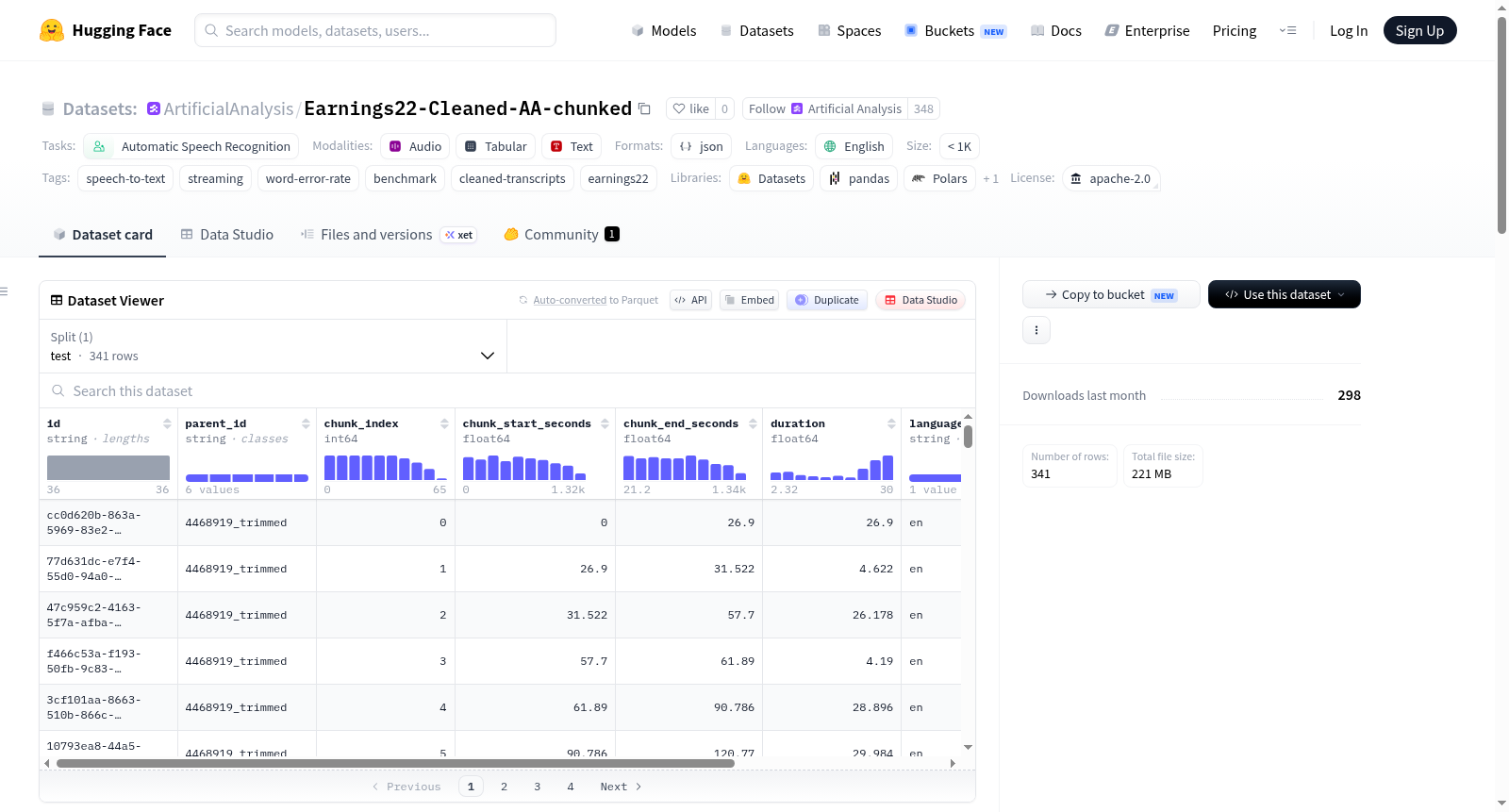Copy dataset name with the copy icon
Viewport: 1509px width, 812px height.
tap(644, 108)
